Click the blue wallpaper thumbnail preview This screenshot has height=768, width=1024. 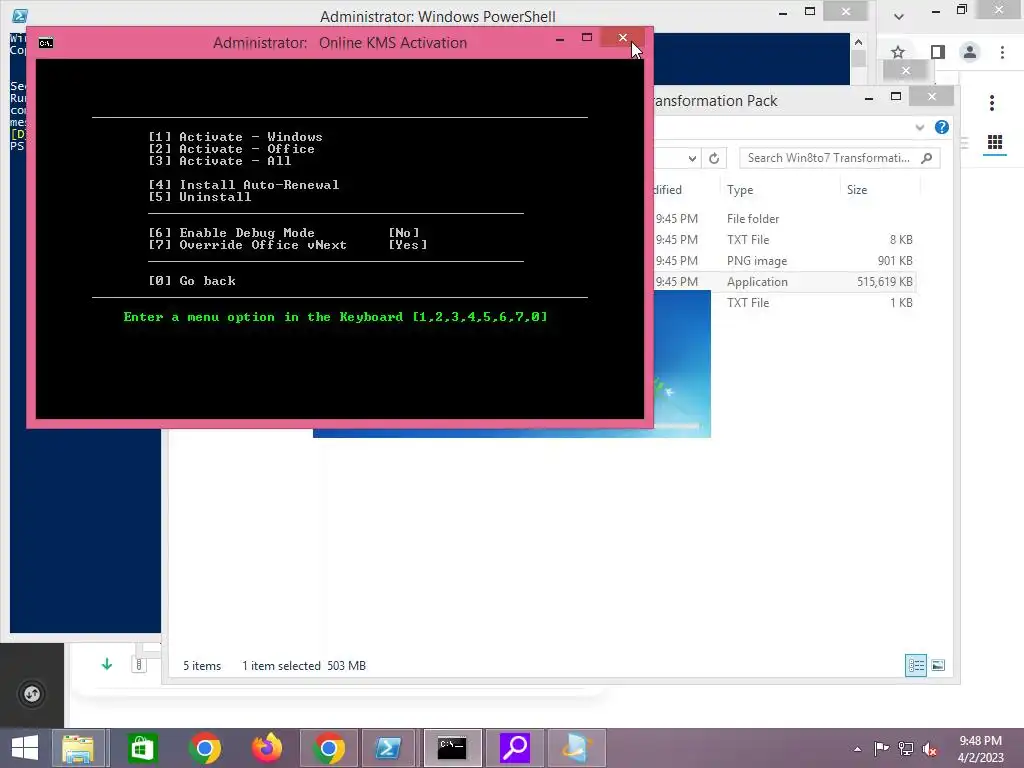click(x=682, y=364)
